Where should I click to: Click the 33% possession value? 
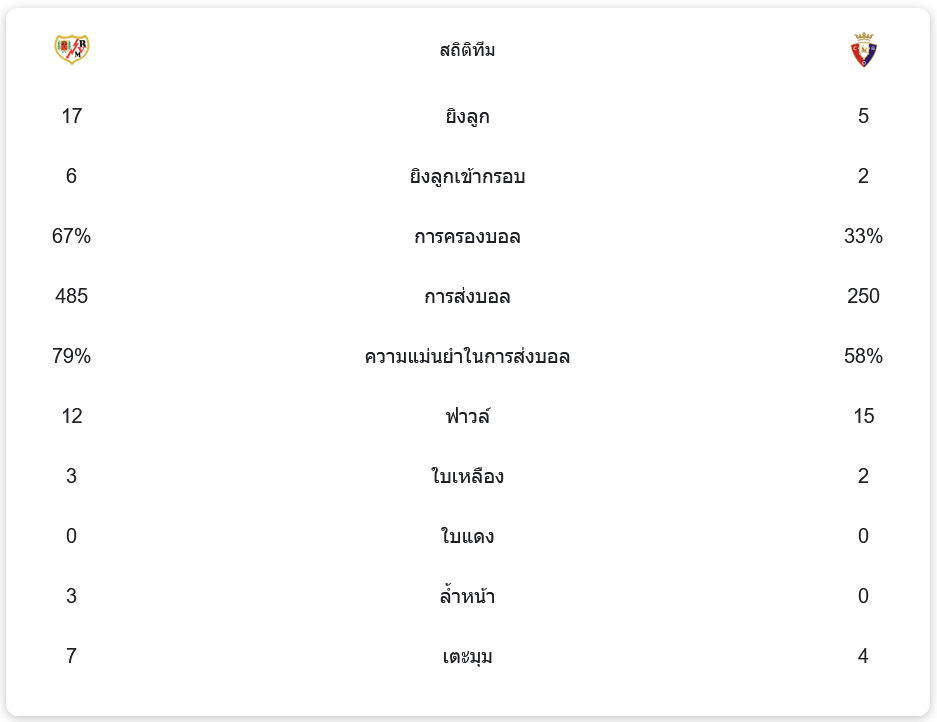(x=863, y=237)
